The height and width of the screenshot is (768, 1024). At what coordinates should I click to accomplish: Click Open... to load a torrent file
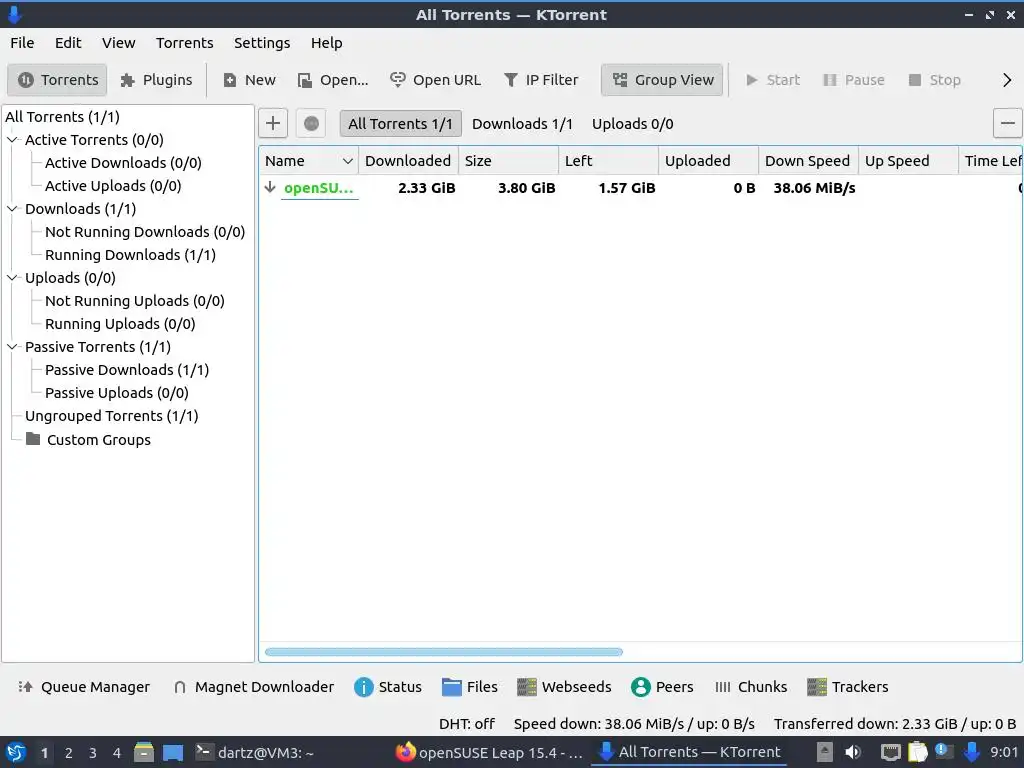pyautogui.click(x=332, y=80)
